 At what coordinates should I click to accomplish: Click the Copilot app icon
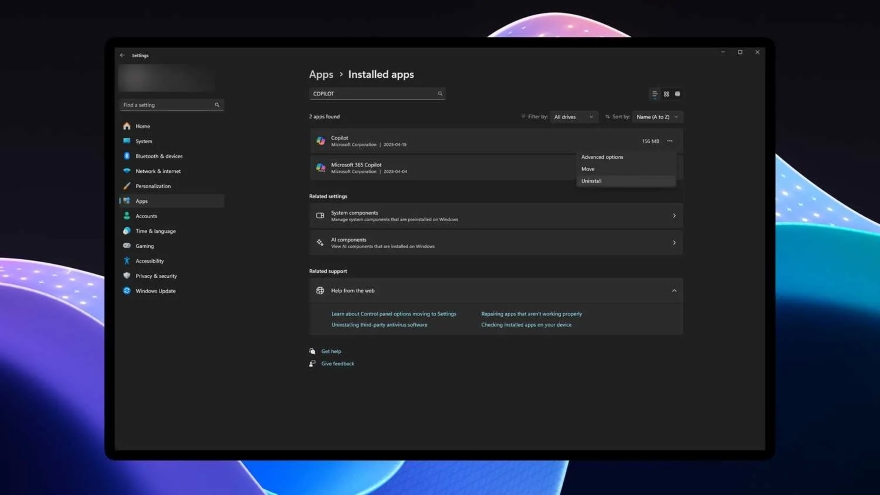click(320, 141)
